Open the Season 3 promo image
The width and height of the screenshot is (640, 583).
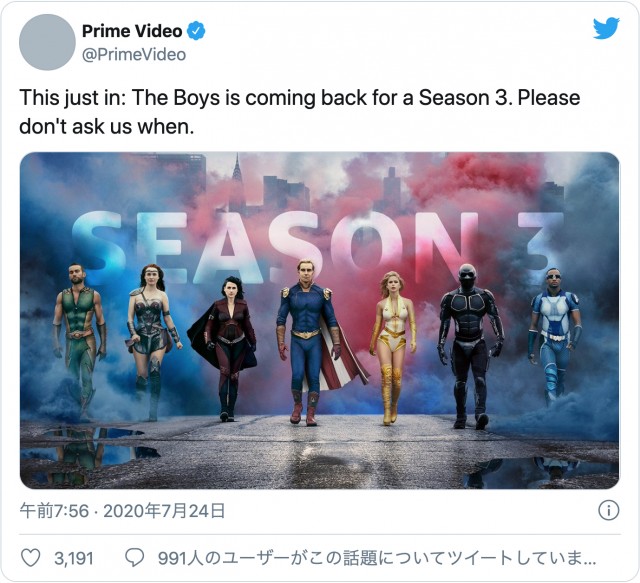tap(320, 320)
